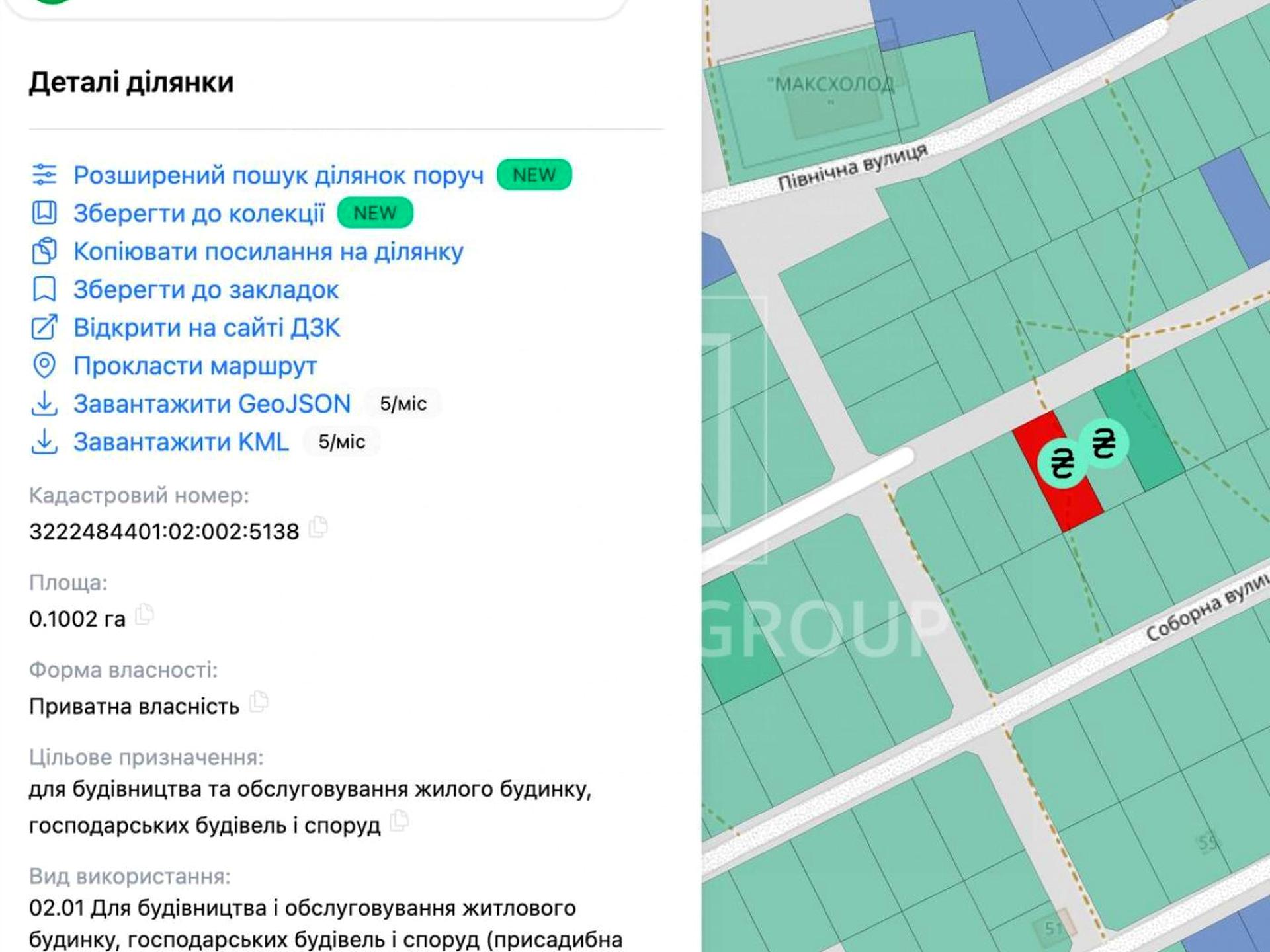Viewport: 1270px width, 952px height.
Task: Click the GeoJSON download arrow icon
Action: 44,403
